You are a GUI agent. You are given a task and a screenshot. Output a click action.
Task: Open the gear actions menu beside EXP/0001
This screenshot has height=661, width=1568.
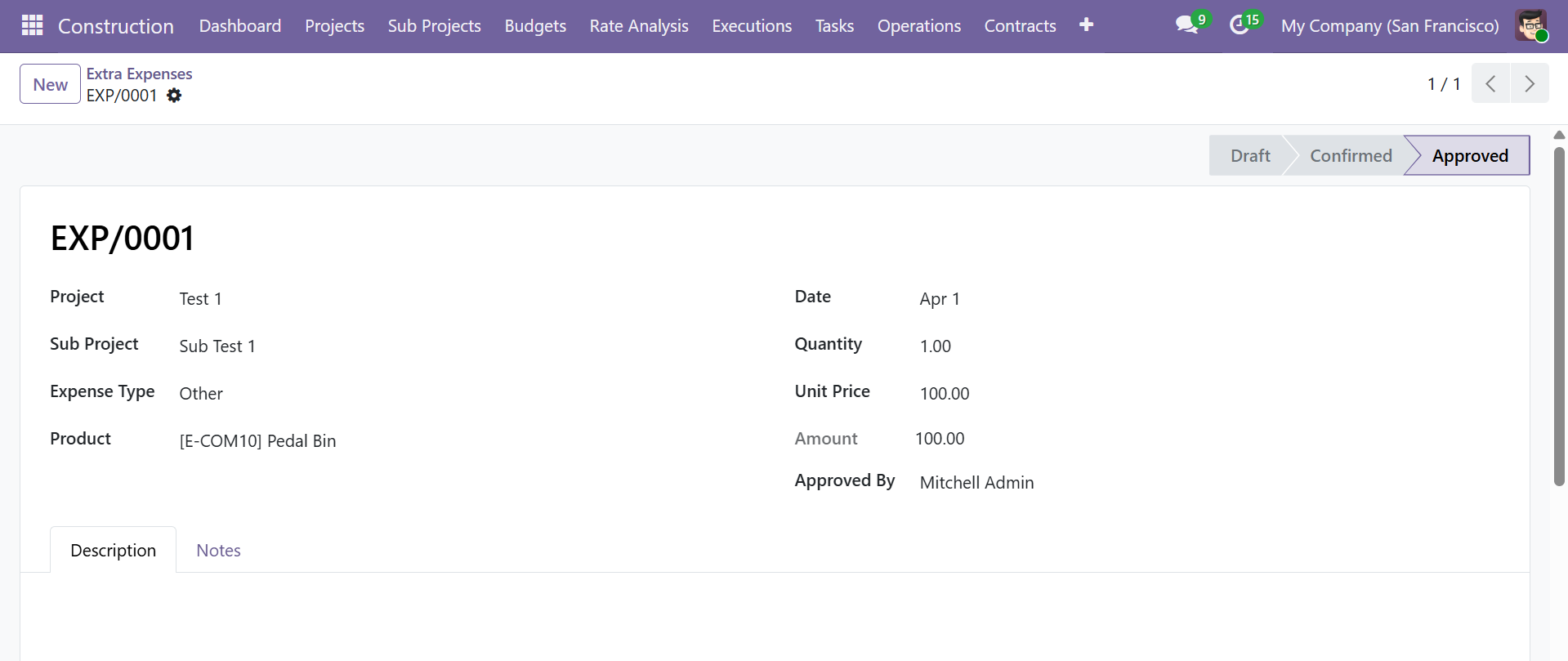click(174, 96)
